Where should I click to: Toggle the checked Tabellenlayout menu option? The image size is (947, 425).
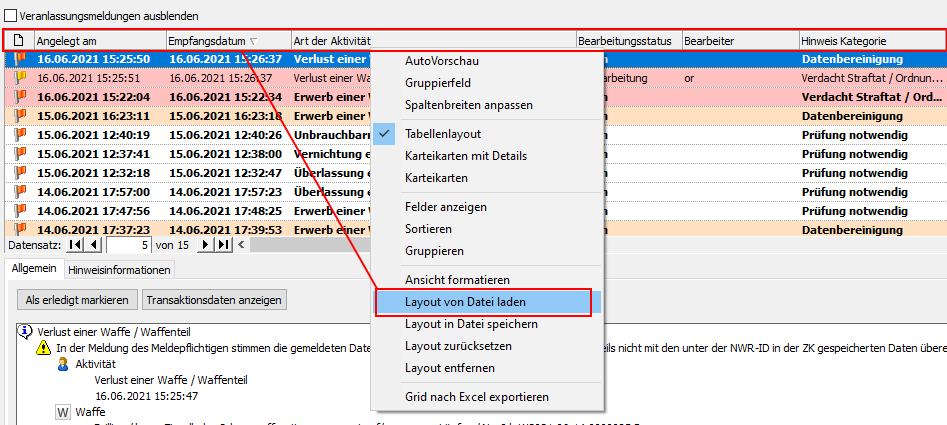click(443, 134)
